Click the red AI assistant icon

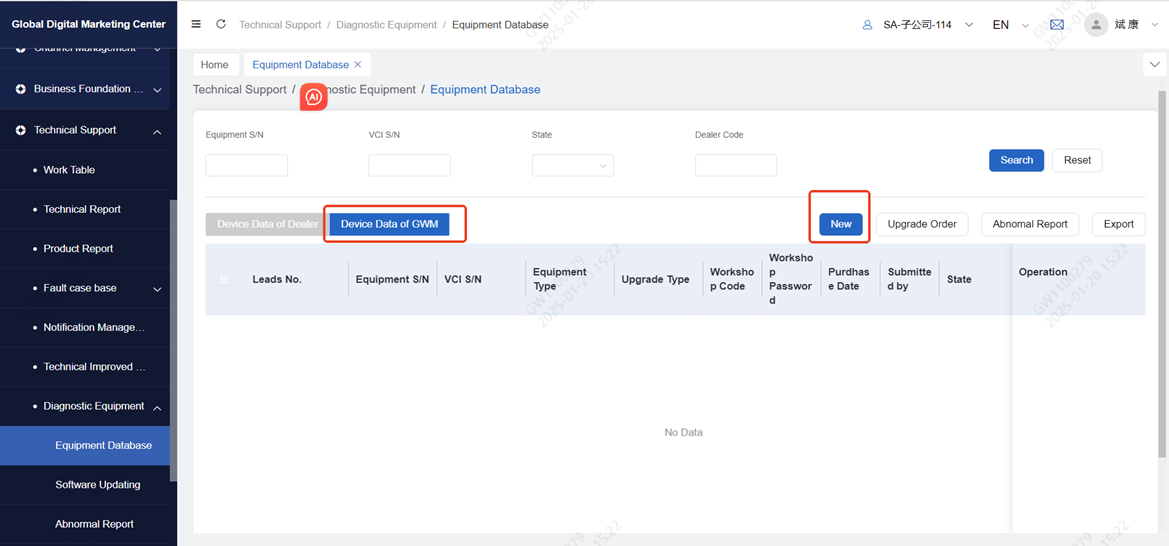(313, 97)
